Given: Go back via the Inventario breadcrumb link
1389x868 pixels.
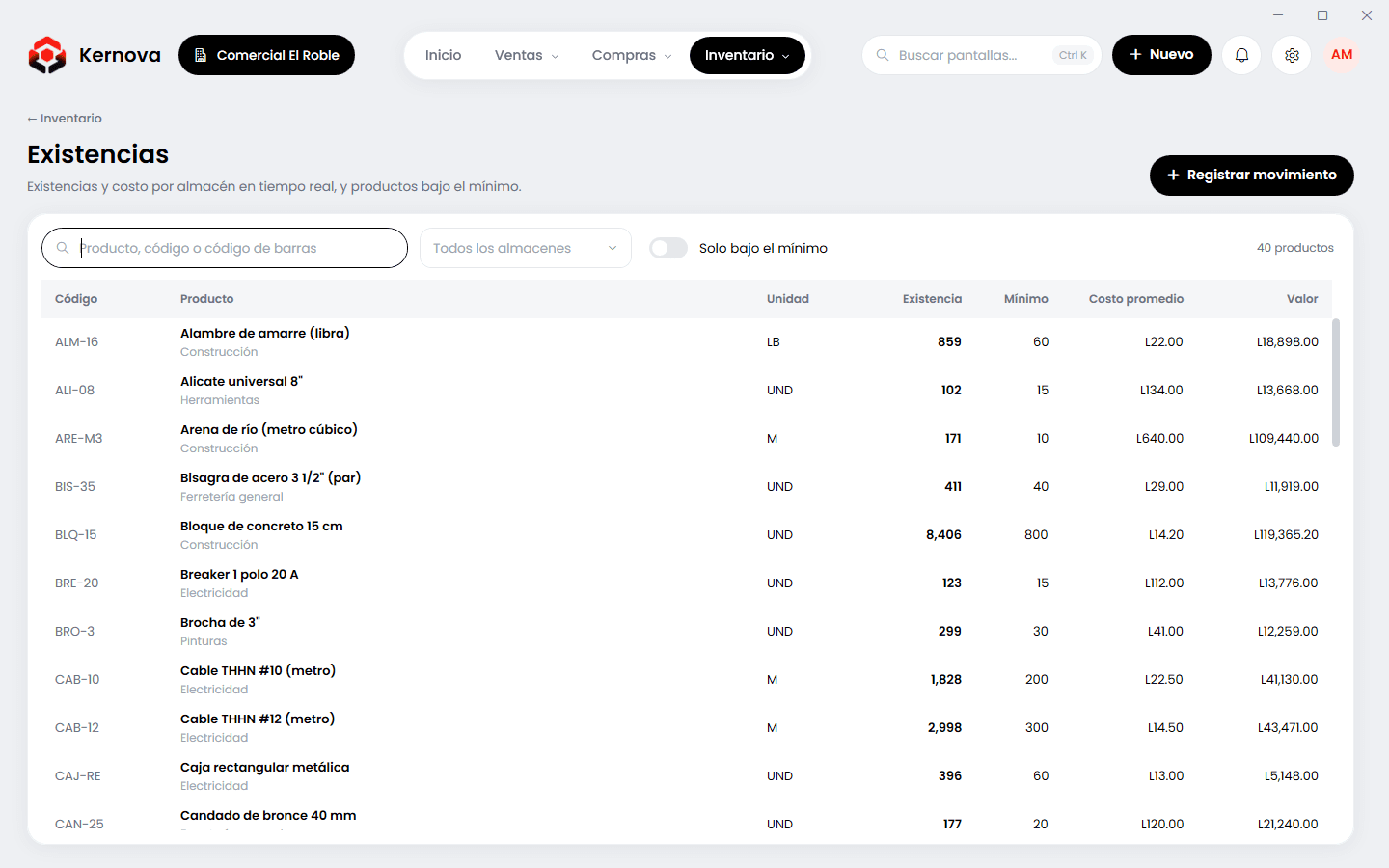Looking at the screenshot, I should click(65, 119).
